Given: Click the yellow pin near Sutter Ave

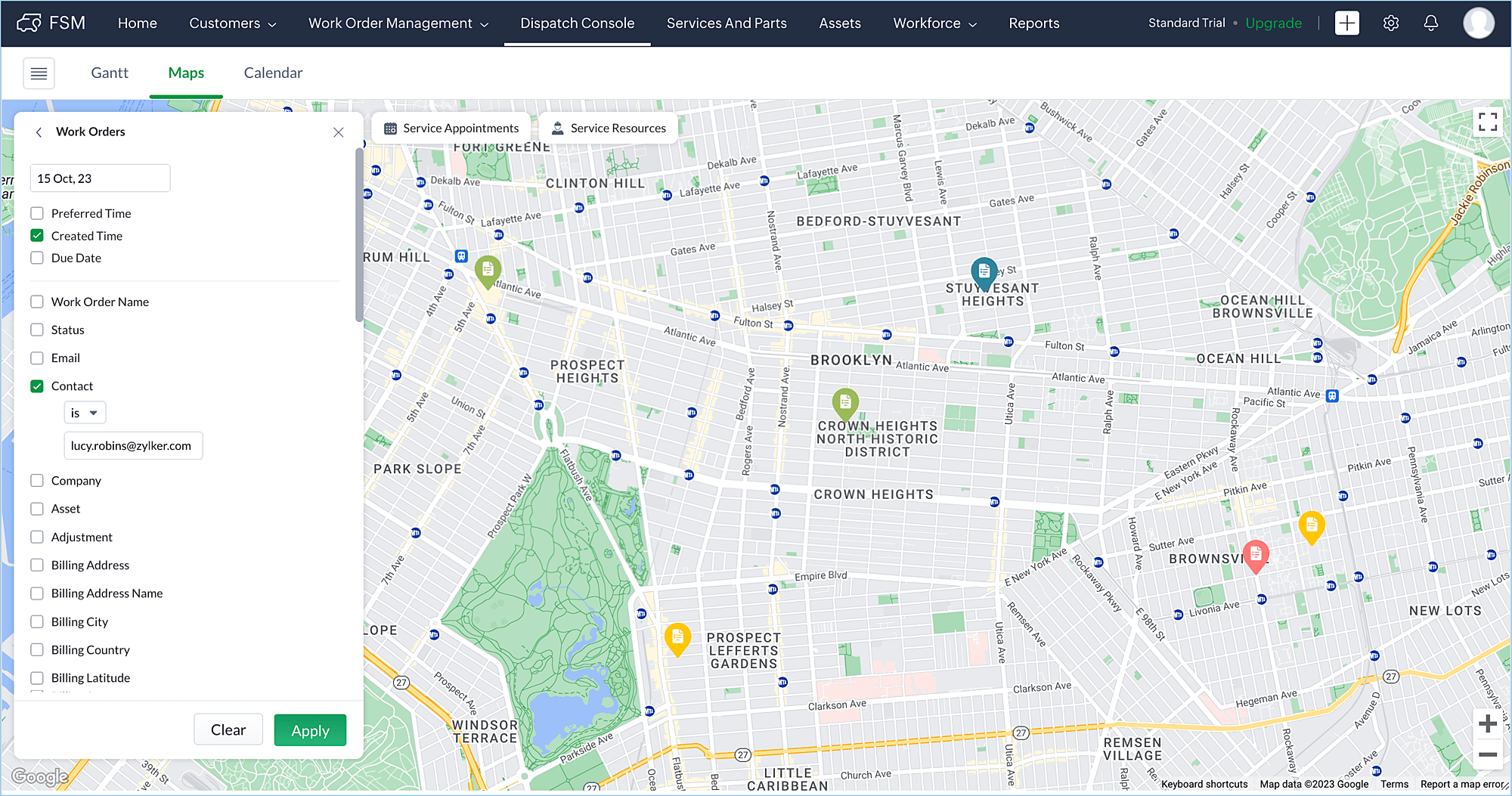Looking at the screenshot, I should click(x=1312, y=528).
